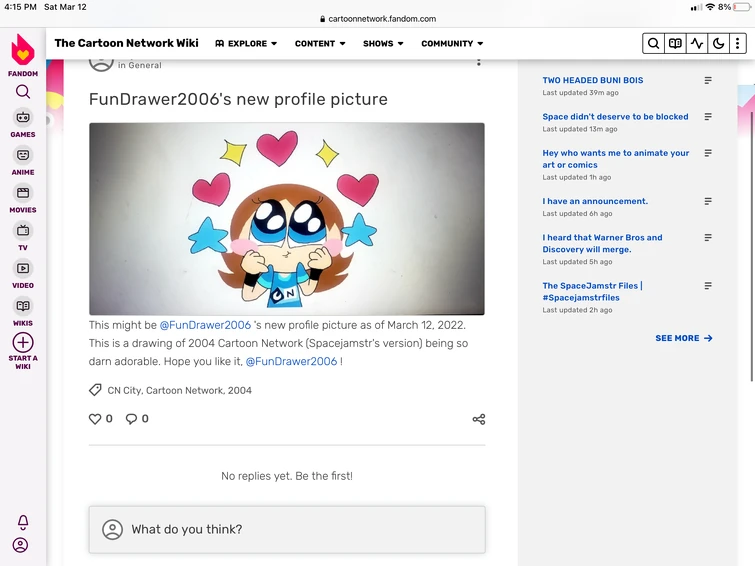
Task: Open the TWO HEADED BUNI BOIS post
Action: 593,80
